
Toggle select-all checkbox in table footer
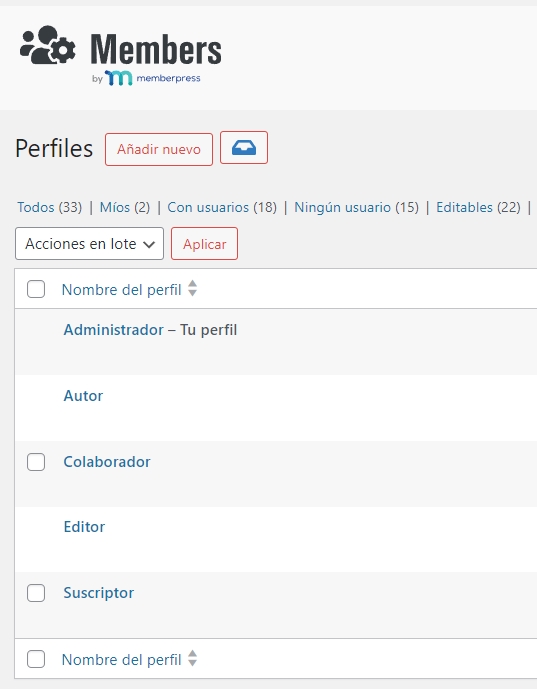coord(36,659)
